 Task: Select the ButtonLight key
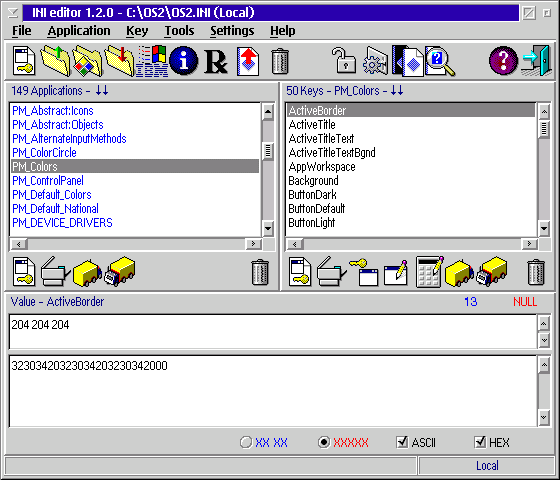click(x=411, y=223)
